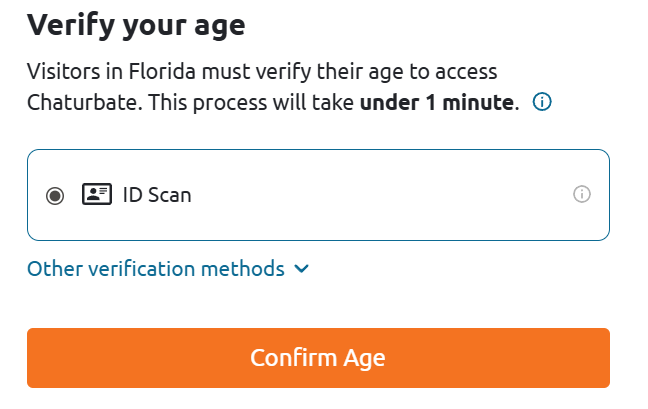This screenshot has height=409, width=648.
Task: Open age verification process info tooltip
Action: [542, 102]
